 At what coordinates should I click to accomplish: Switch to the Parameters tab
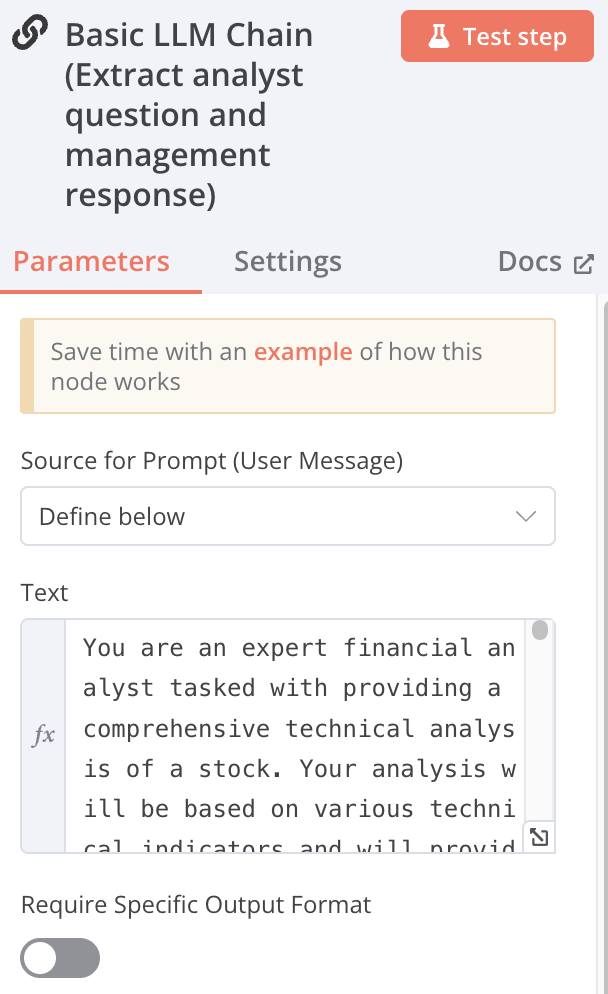coord(92,262)
